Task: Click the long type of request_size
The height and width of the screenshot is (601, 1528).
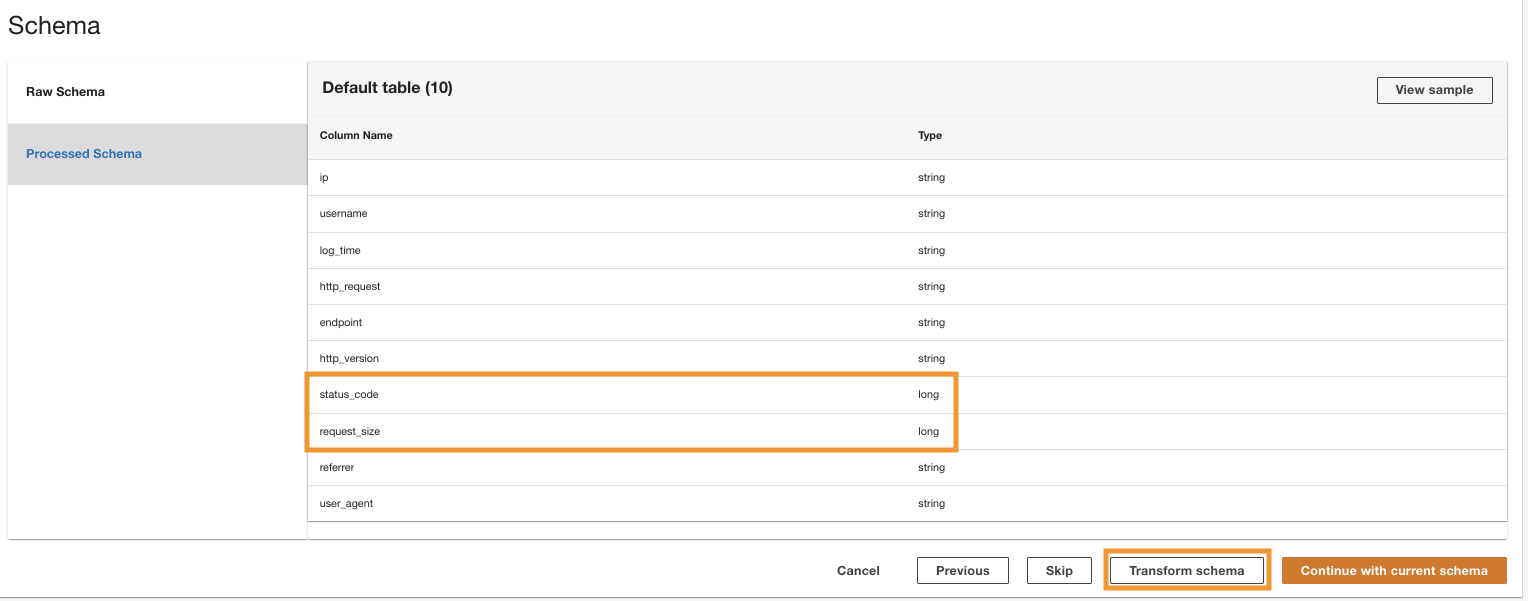Action: [929, 432]
